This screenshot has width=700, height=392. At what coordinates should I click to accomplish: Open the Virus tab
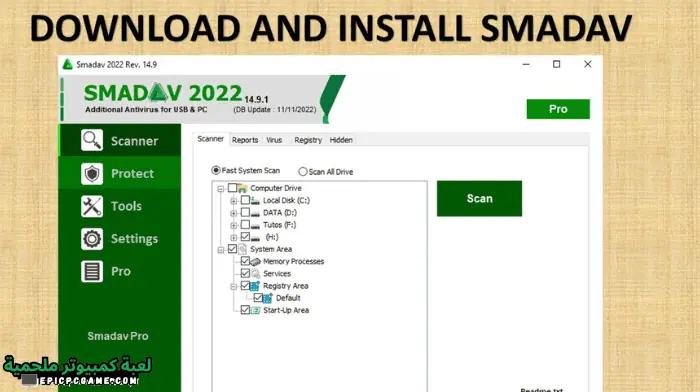point(274,140)
